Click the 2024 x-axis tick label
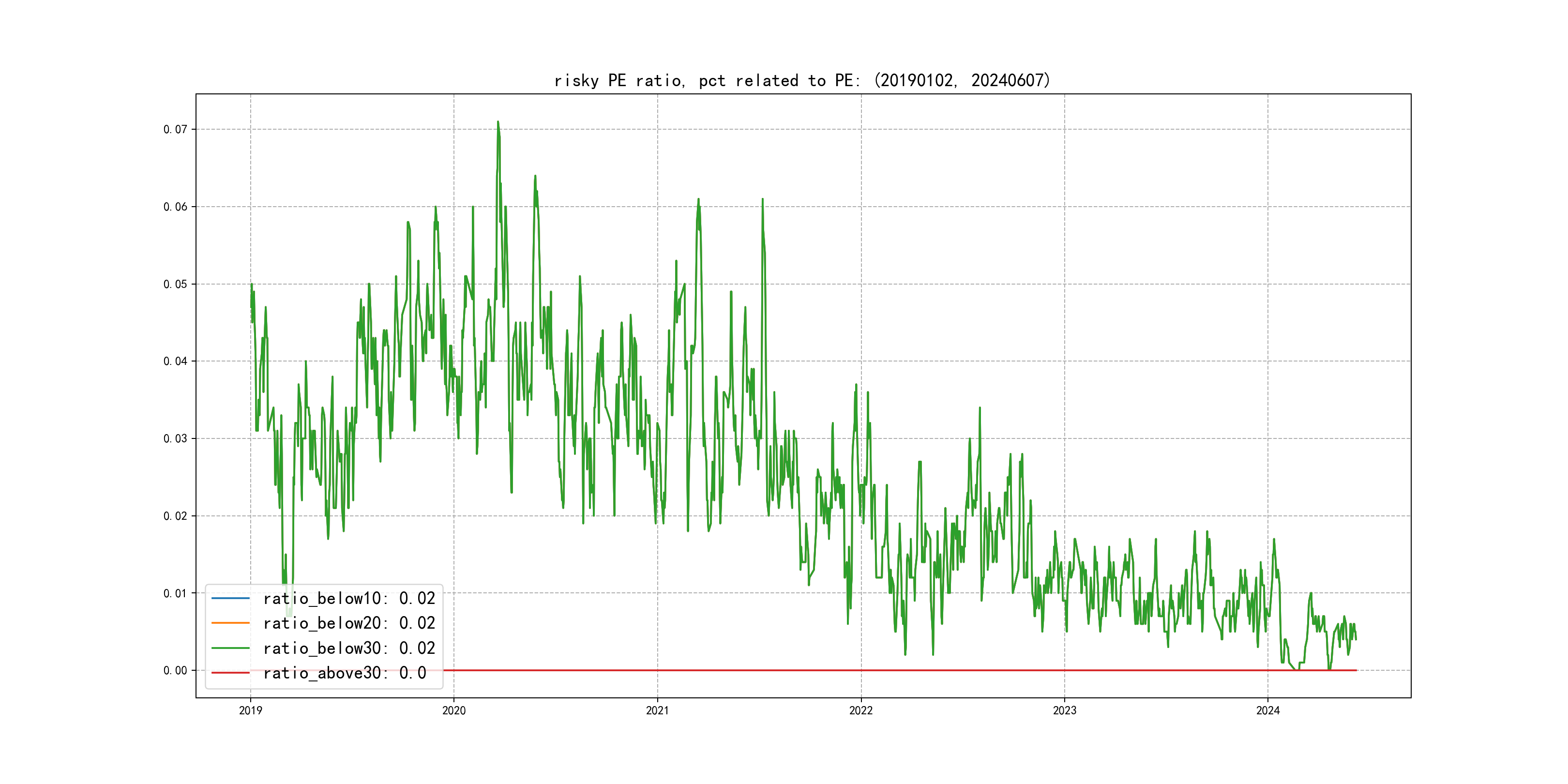Screen dimensions: 1568x784 (1268, 710)
